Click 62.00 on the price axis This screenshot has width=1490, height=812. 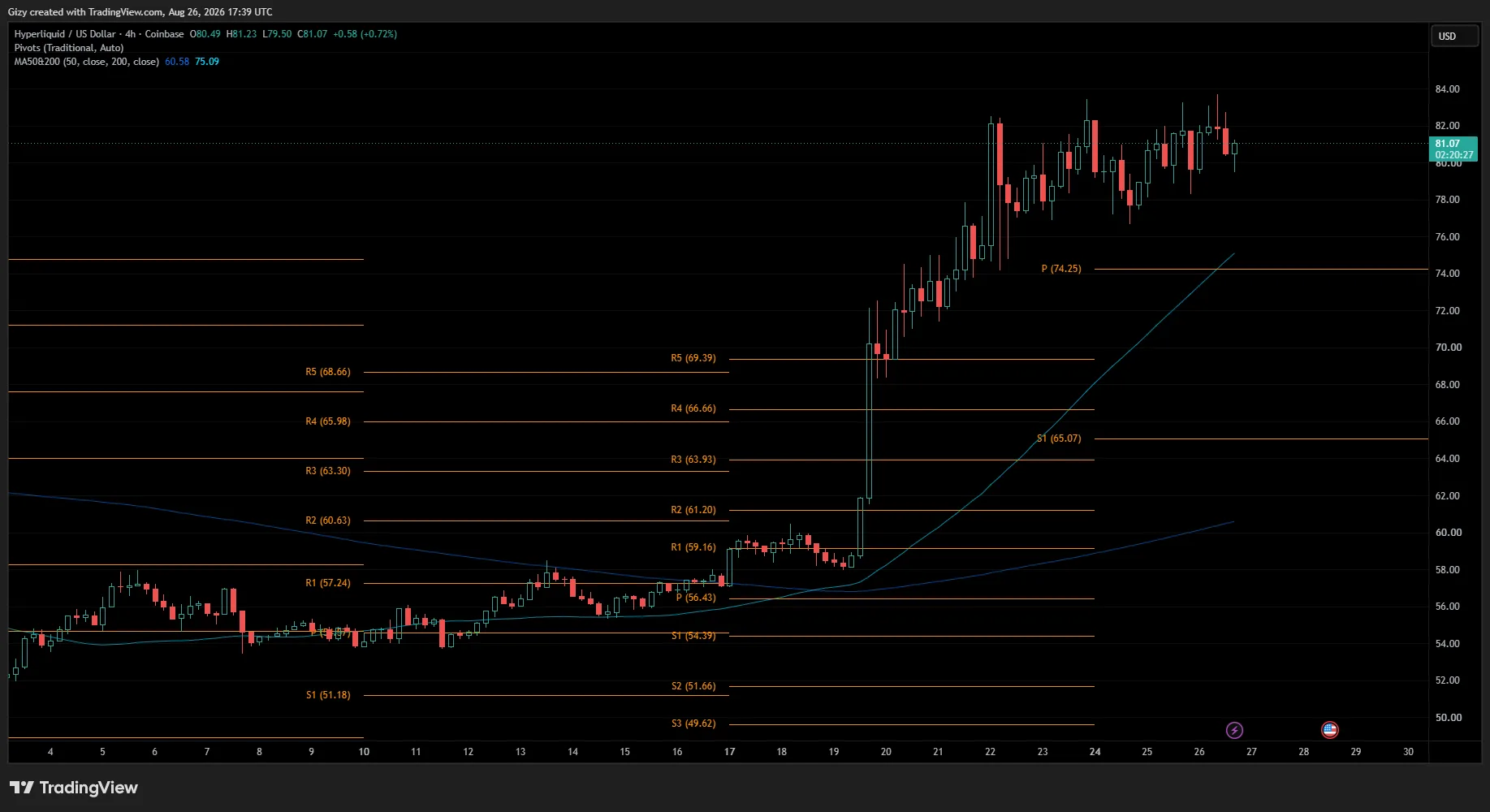pos(1447,496)
